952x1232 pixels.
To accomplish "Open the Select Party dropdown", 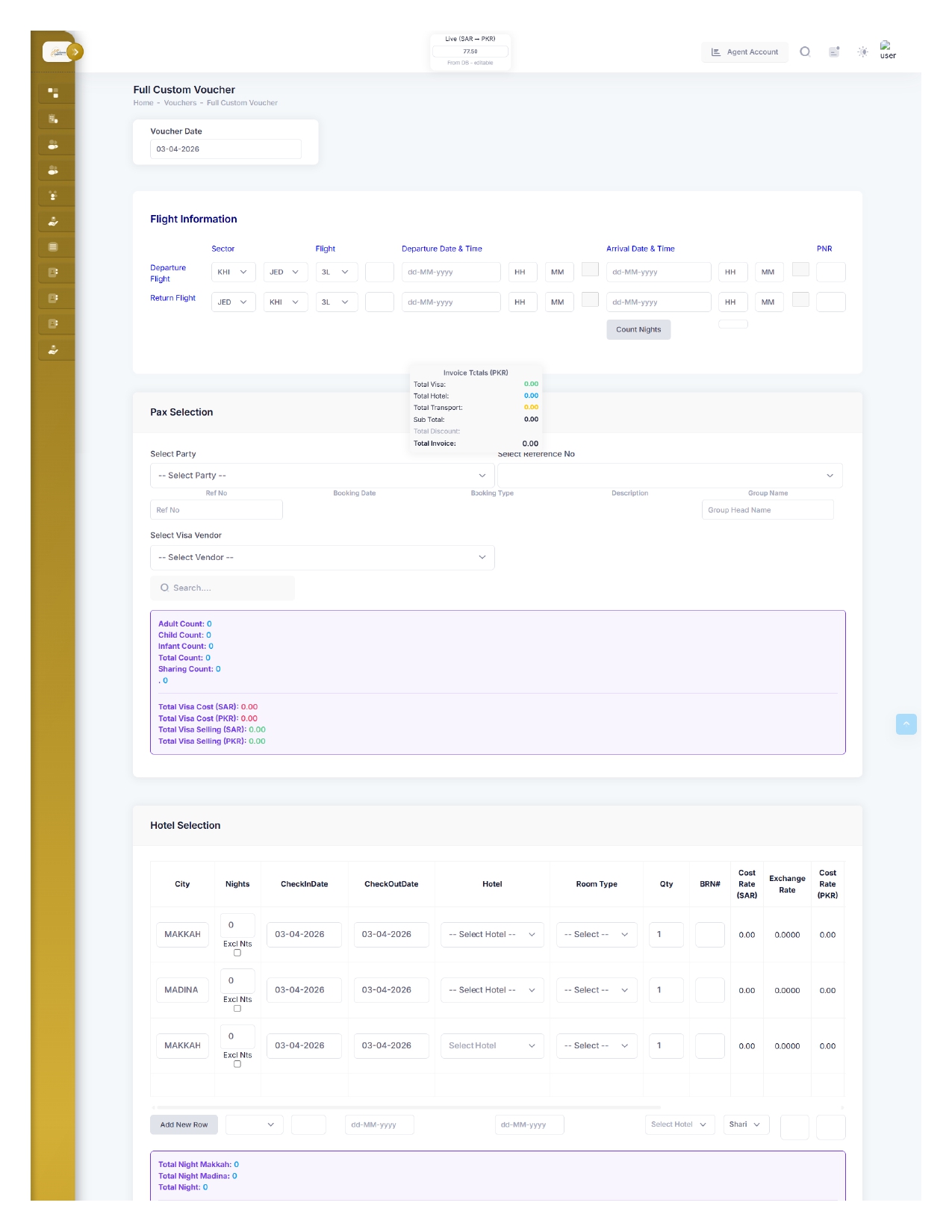I will pos(322,476).
